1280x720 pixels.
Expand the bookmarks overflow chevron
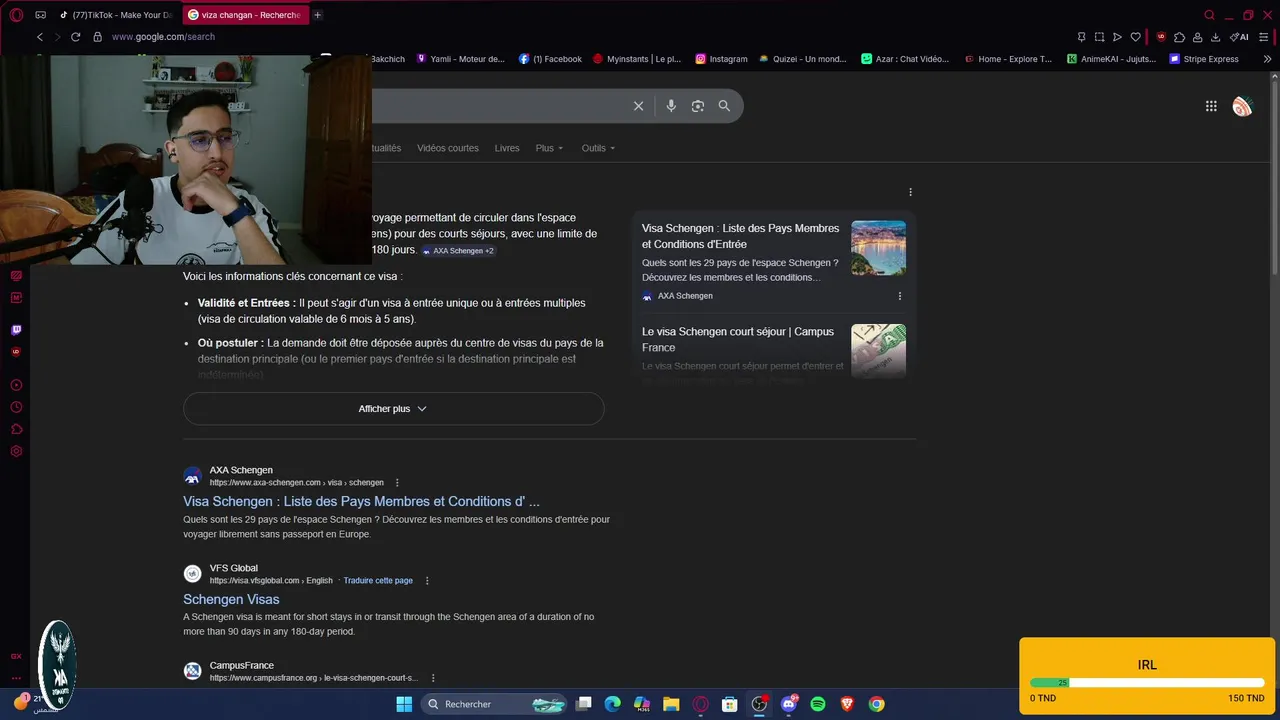click(x=1267, y=59)
